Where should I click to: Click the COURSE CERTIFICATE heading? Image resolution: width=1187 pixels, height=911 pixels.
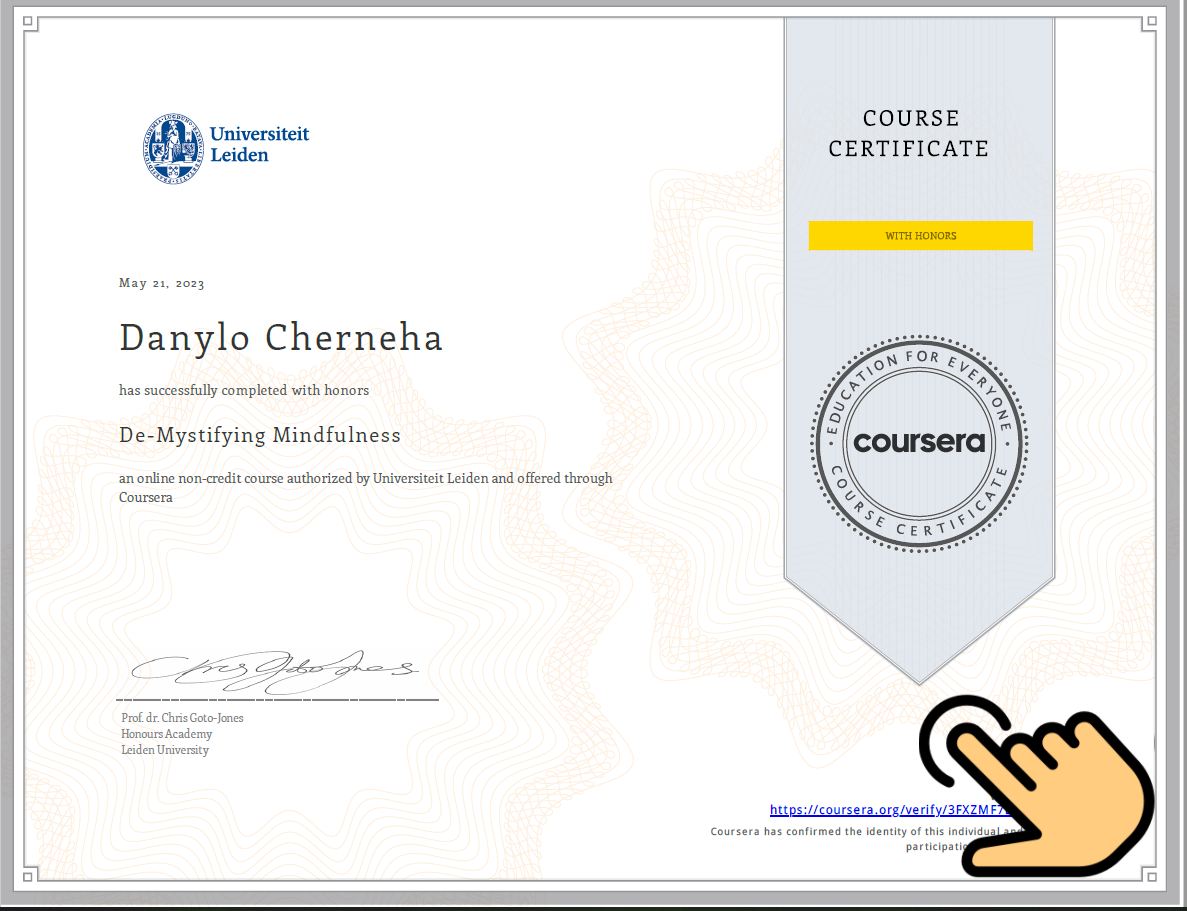908,133
